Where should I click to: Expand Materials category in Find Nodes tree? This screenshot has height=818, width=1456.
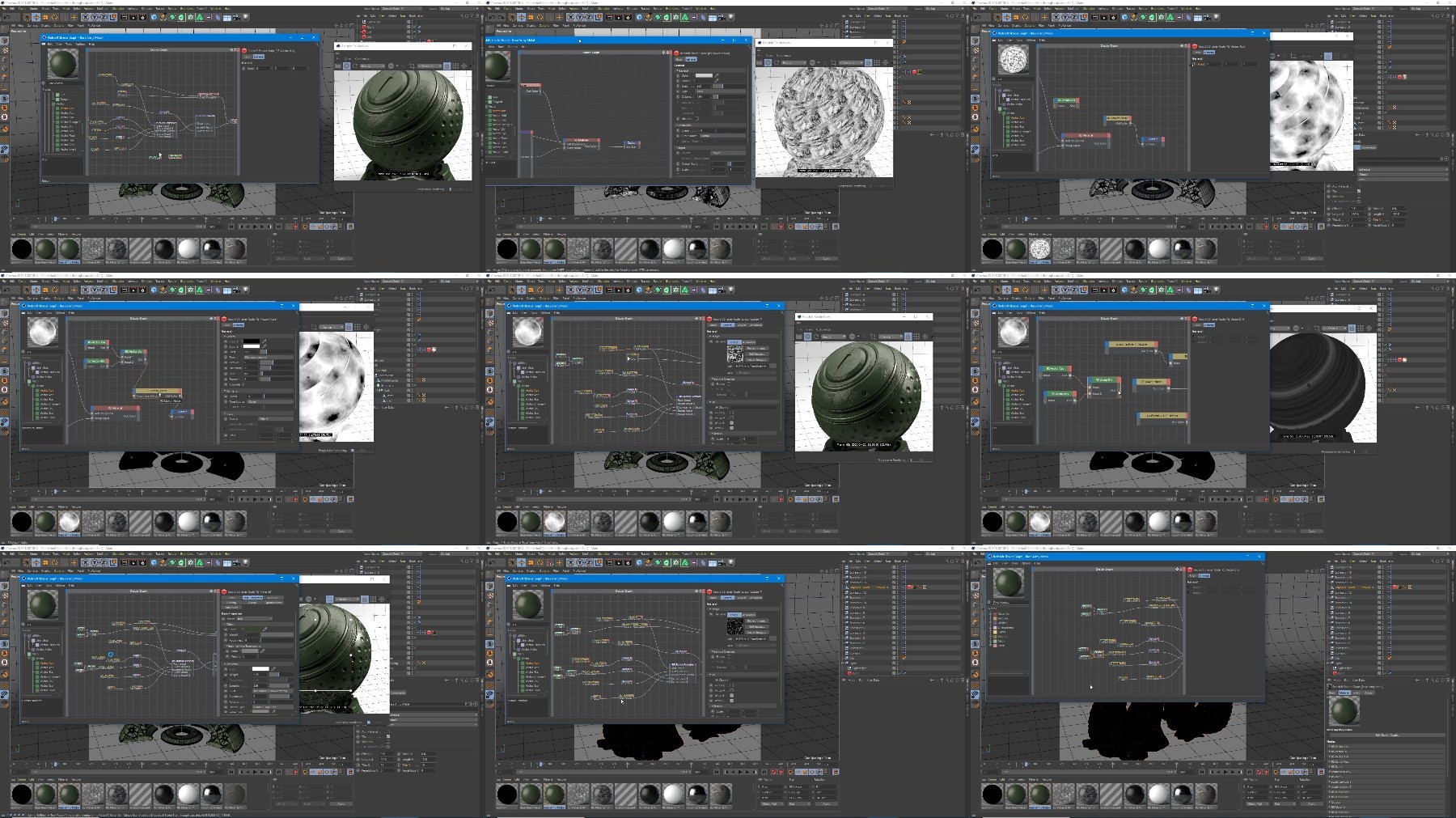[x=991, y=614]
